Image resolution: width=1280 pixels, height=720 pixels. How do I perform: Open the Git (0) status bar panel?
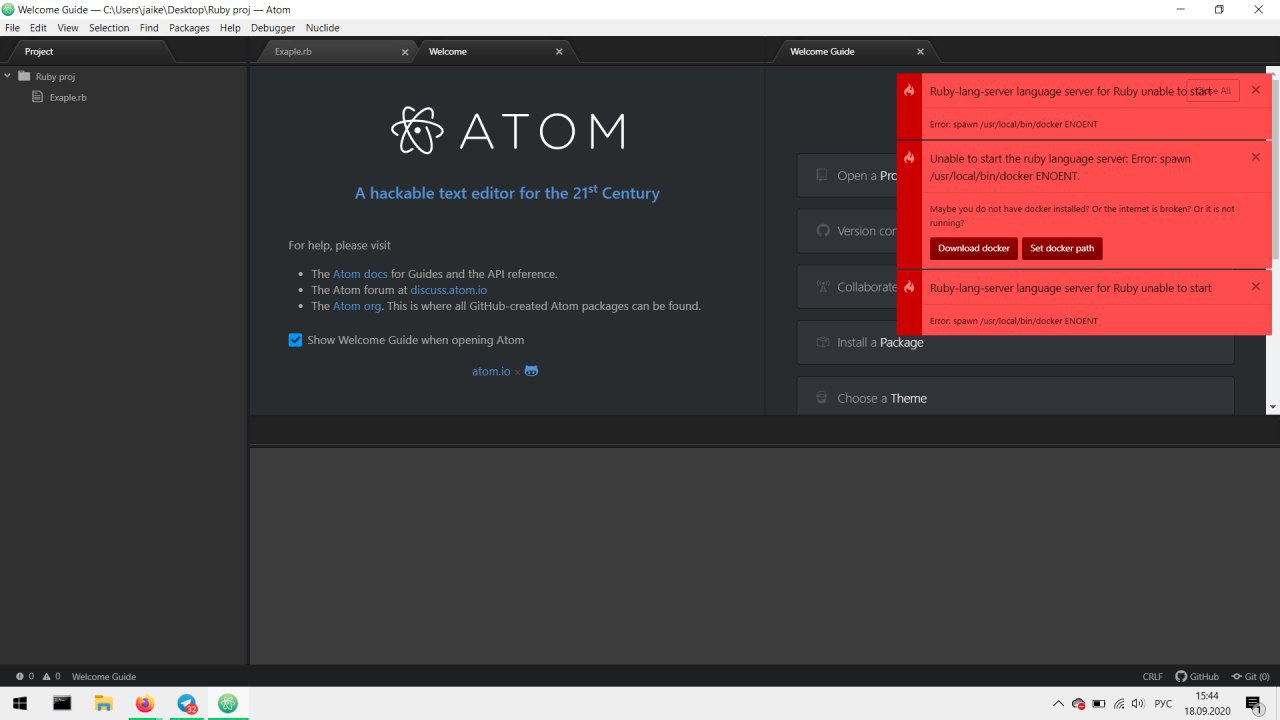(1251, 677)
